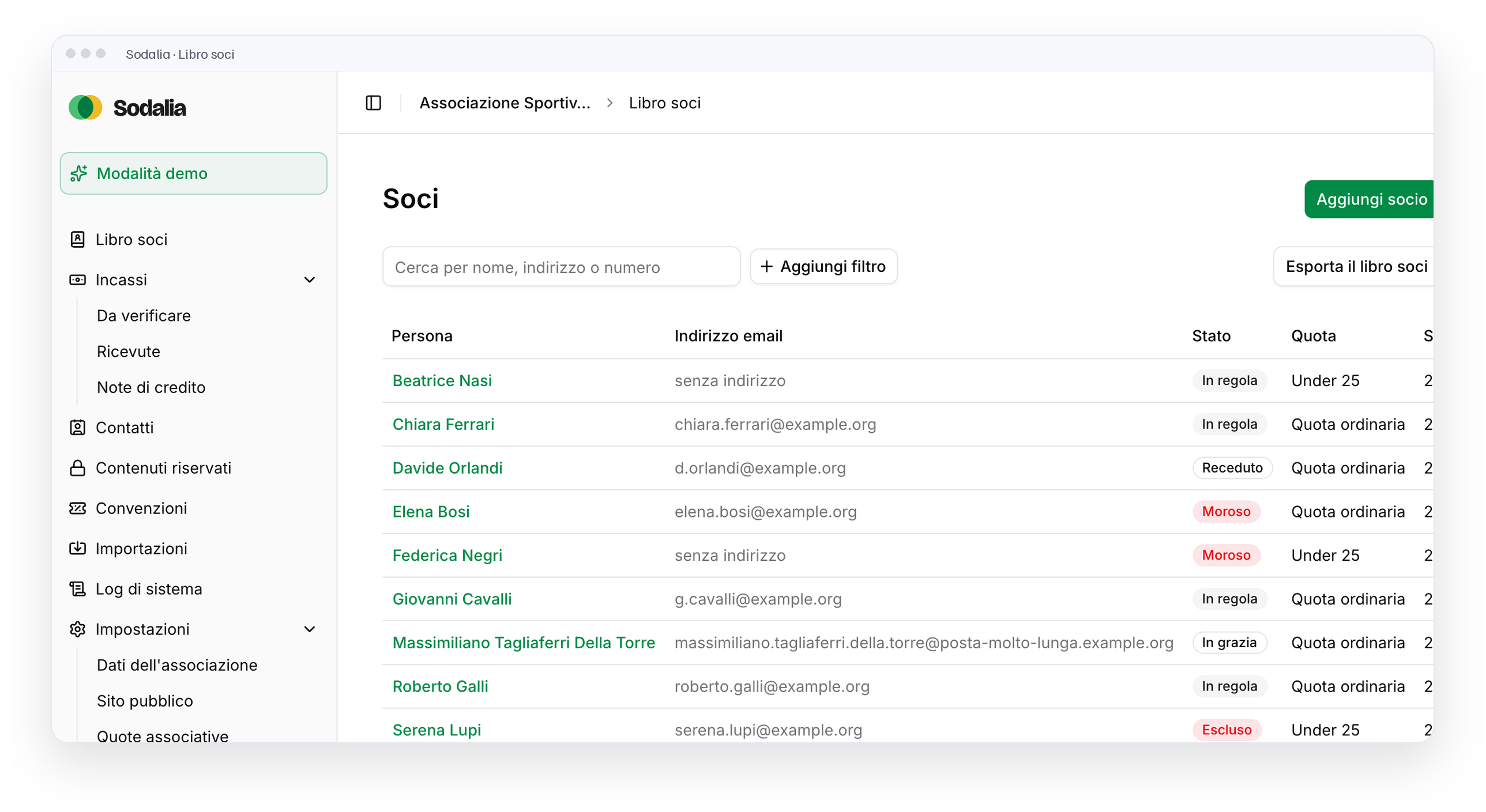Open Note di credito
The image size is (1486, 812).
pyautogui.click(x=151, y=387)
